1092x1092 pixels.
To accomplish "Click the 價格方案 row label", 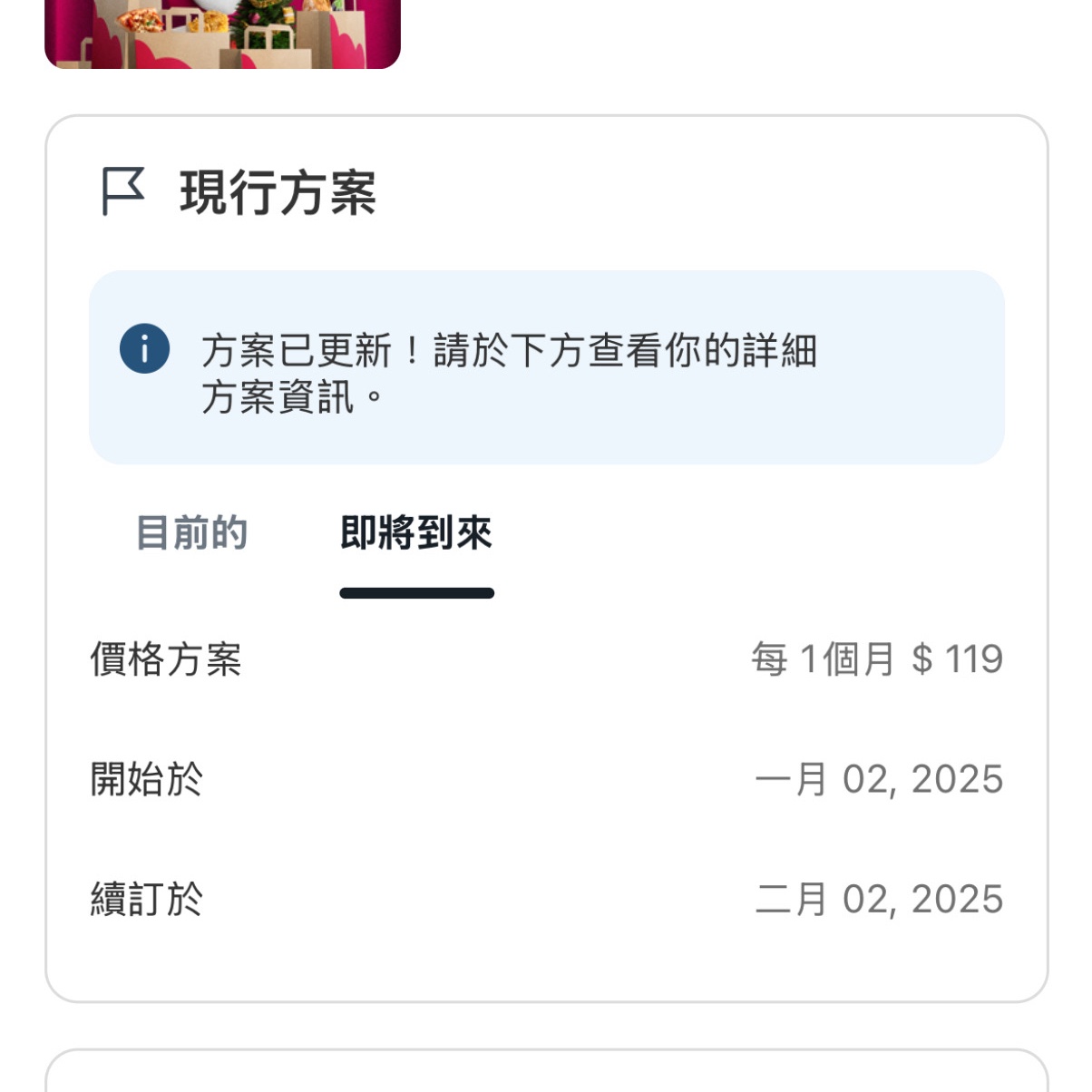I will coord(166,659).
